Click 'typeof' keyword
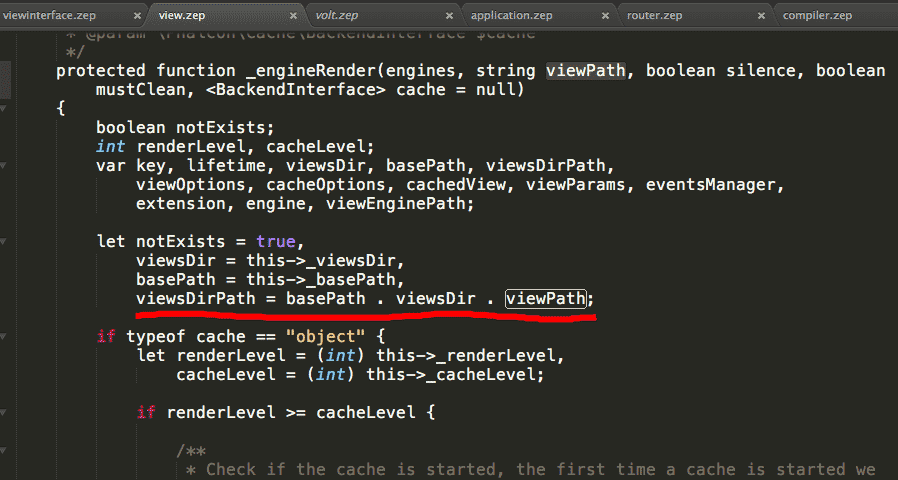This screenshot has width=898, height=480. click(x=156, y=336)
